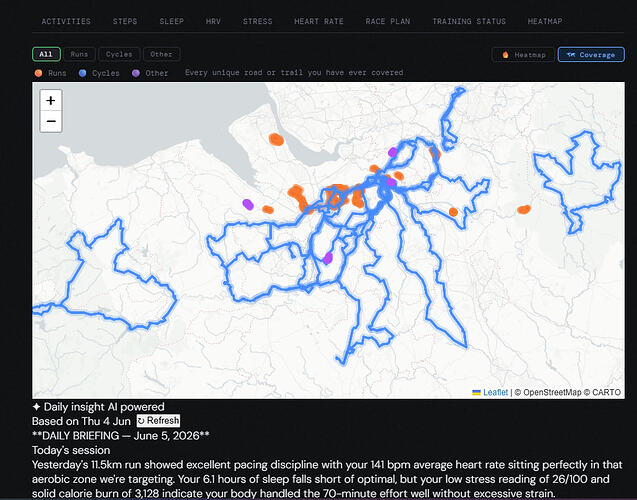637x500 pixels.
Task: Click the route icon on Coverage button
Action: [x=571, y=54]
